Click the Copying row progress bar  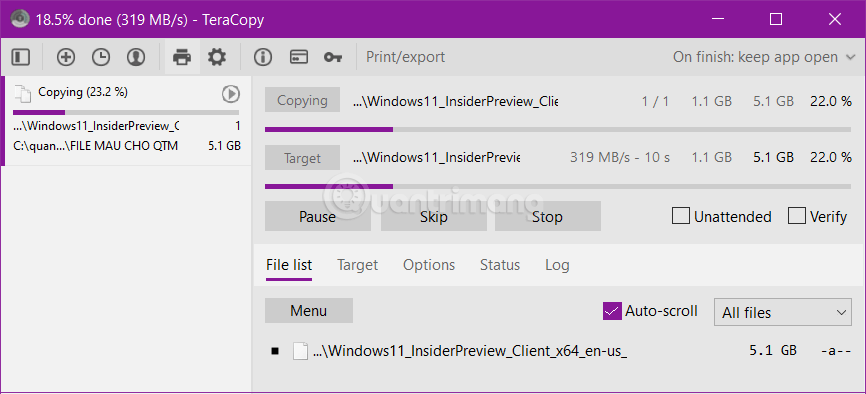[558, 130]
